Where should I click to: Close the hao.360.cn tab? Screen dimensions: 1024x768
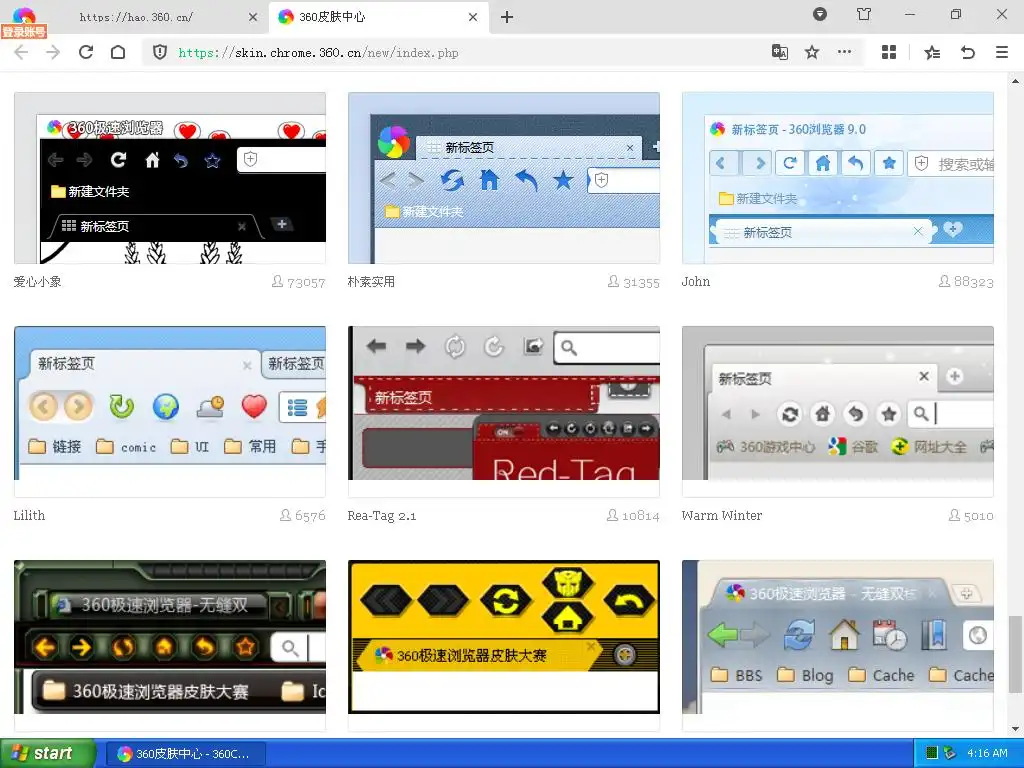(x=253, y=17)
